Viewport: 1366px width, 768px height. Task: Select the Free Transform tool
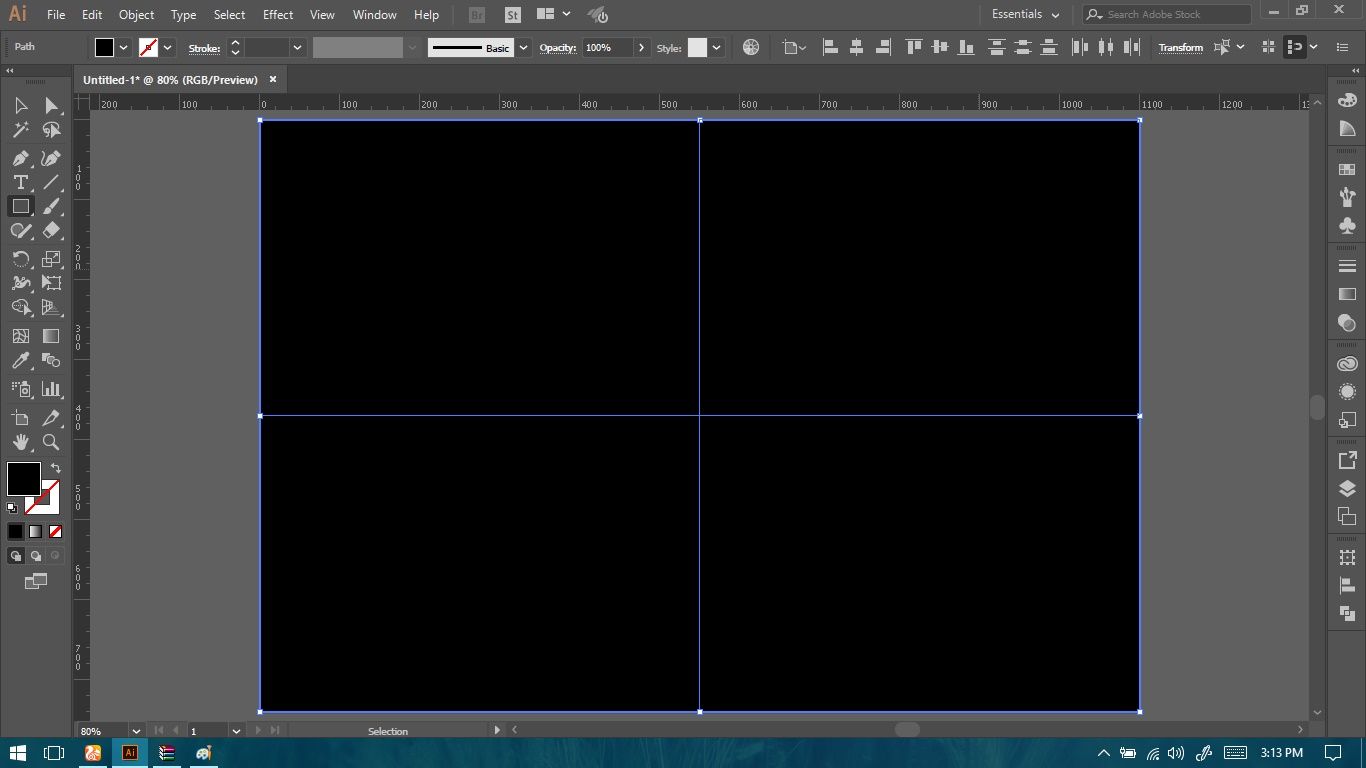coord(51,283)
